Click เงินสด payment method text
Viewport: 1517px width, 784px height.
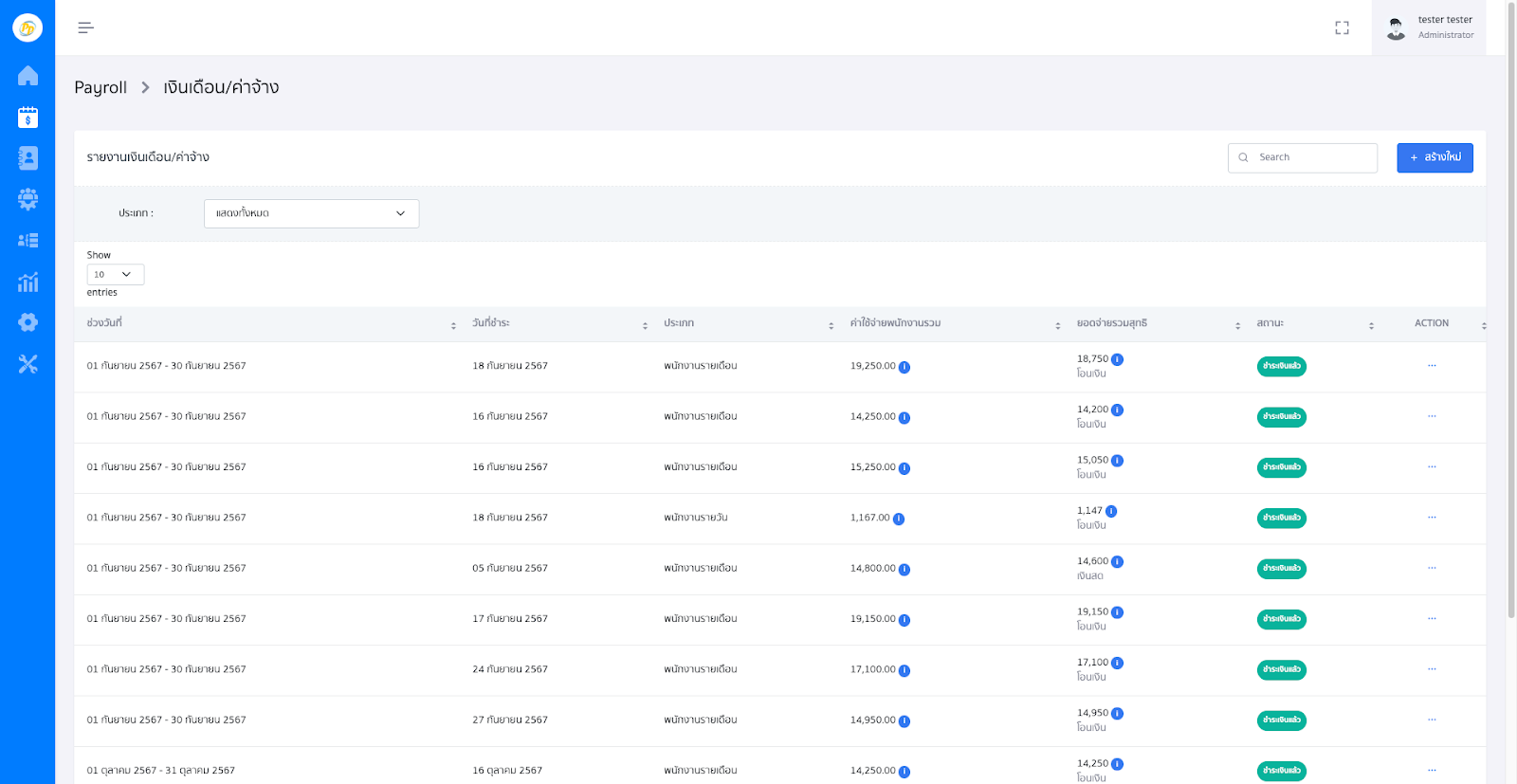click(x=1090, y=575)
